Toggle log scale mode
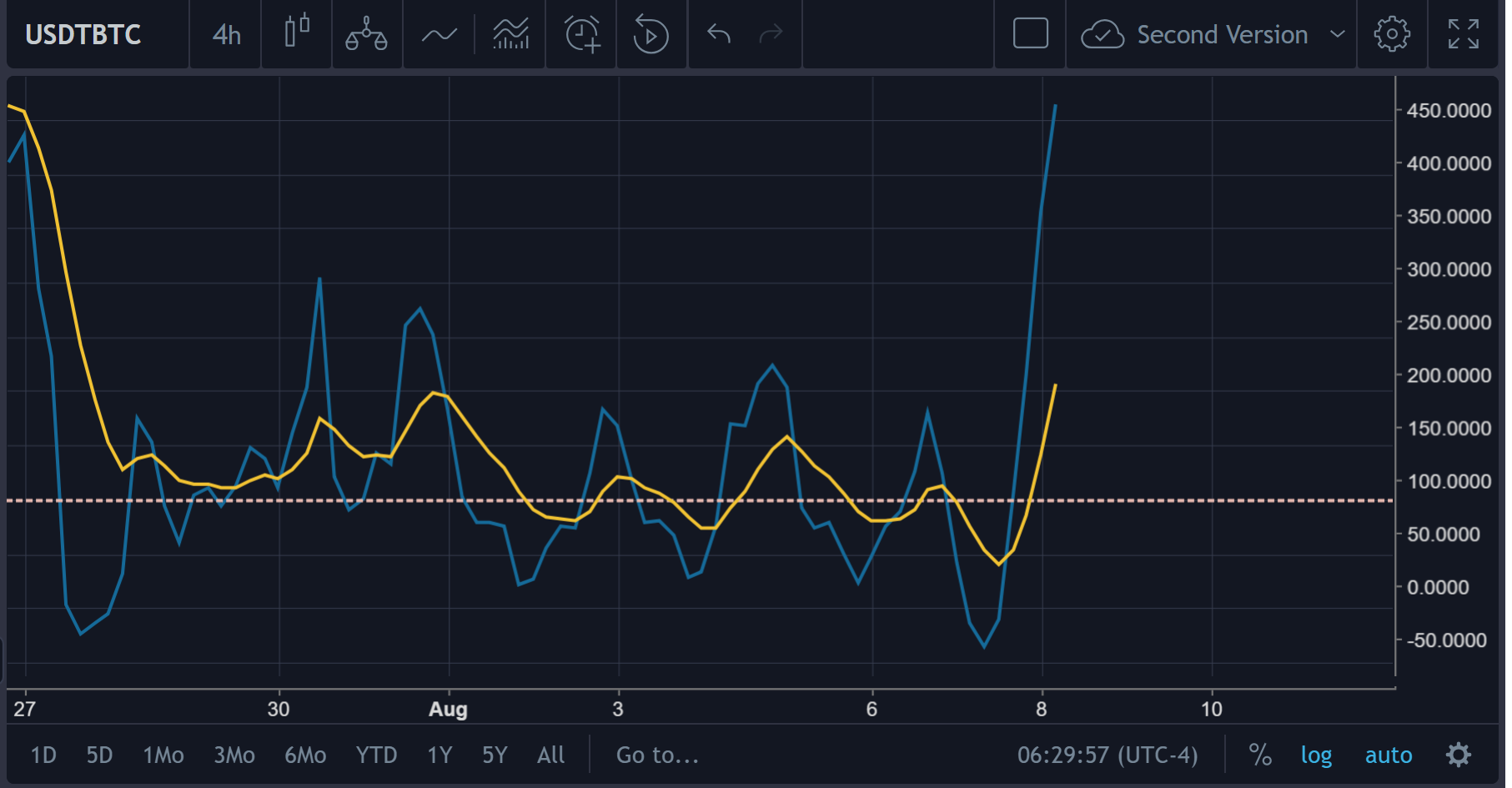This screenshot has width=1512, height=788. [x=1316, y=755]
